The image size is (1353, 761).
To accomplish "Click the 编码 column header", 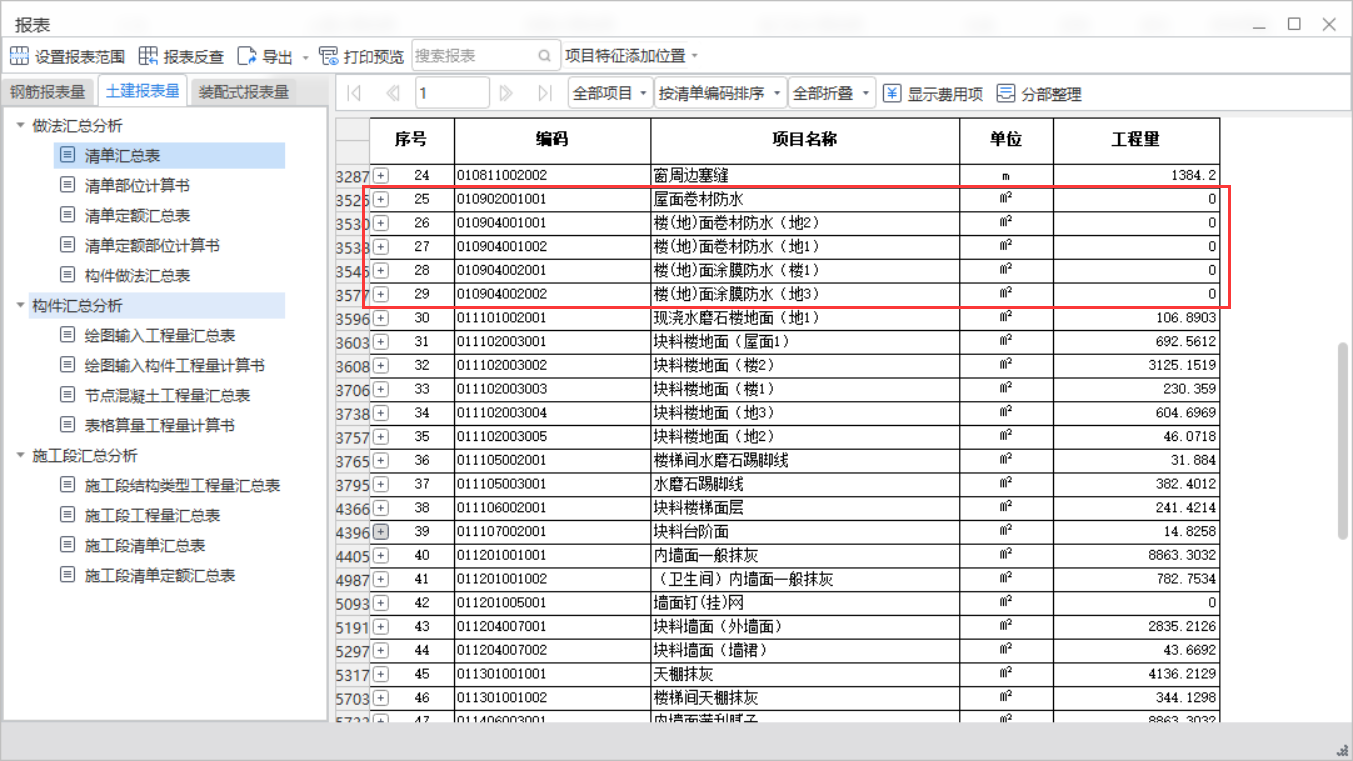I will click(552, 140).
